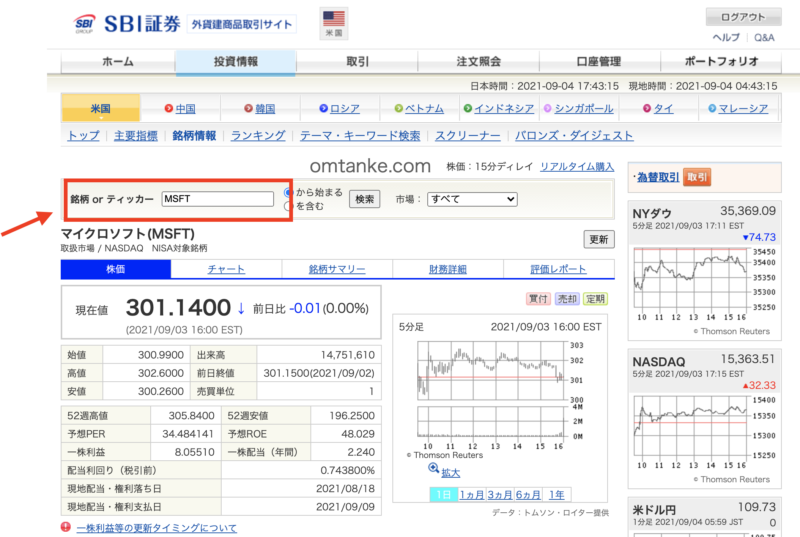Select the から始まる radio button
Image resolution: width=800 pixels, height=537 pixels.
pos(288,192)
